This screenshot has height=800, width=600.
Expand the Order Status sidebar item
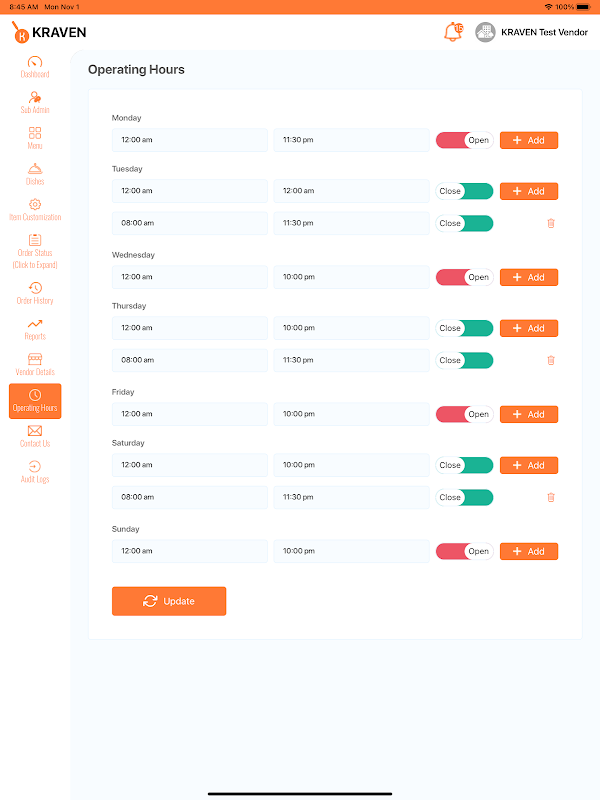click(35, 252)
